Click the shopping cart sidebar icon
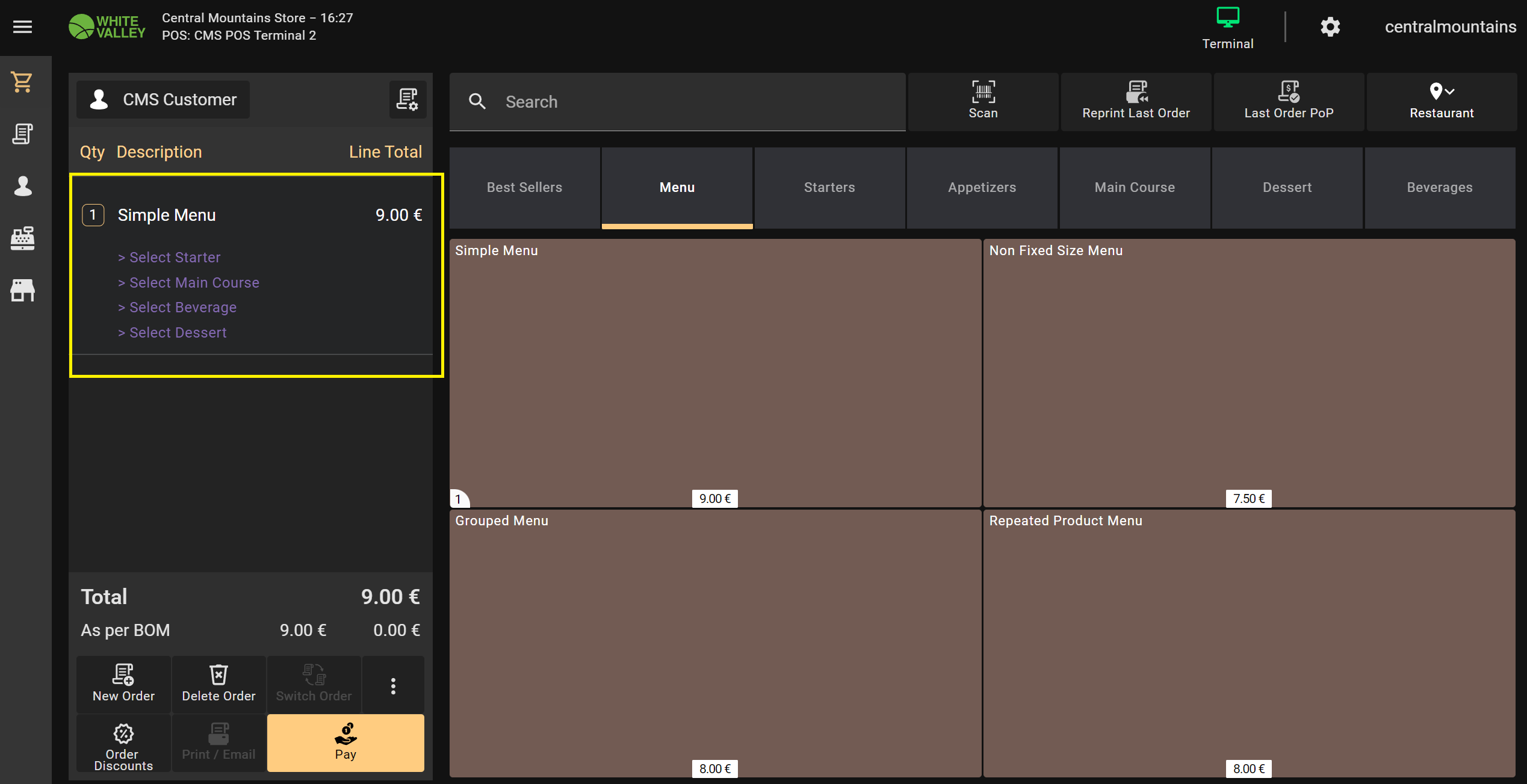Image resolution: width=1527 pixels, height=784 pixels. click(22, 82)
